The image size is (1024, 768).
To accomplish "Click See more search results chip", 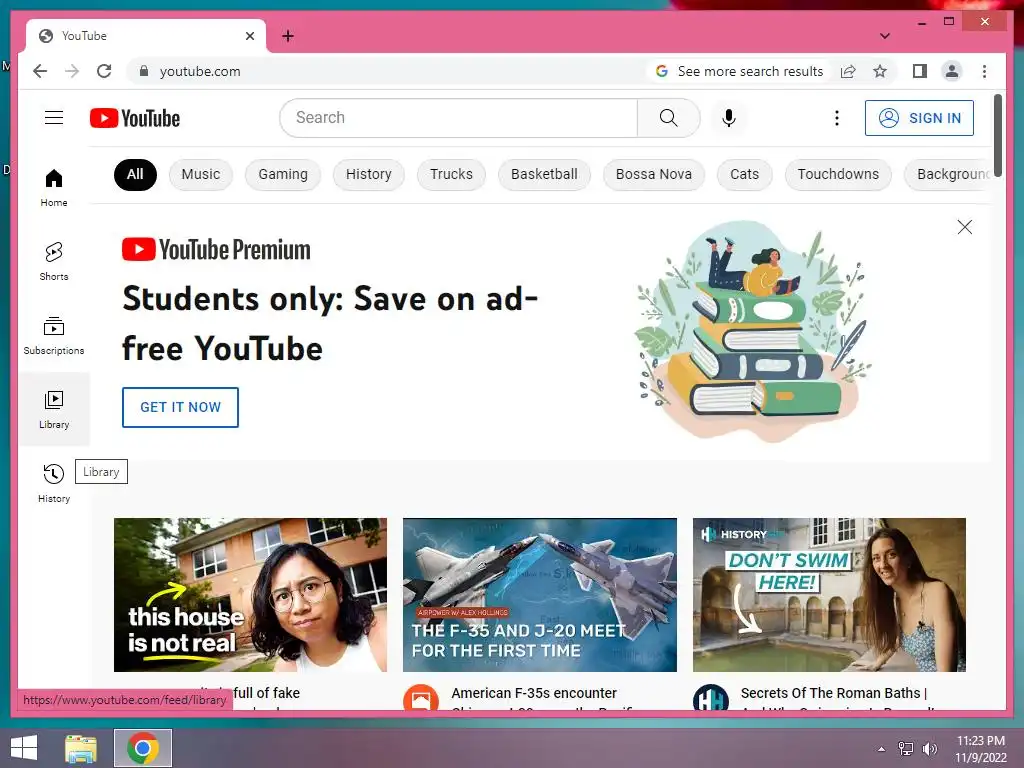I will pos(739,71).
